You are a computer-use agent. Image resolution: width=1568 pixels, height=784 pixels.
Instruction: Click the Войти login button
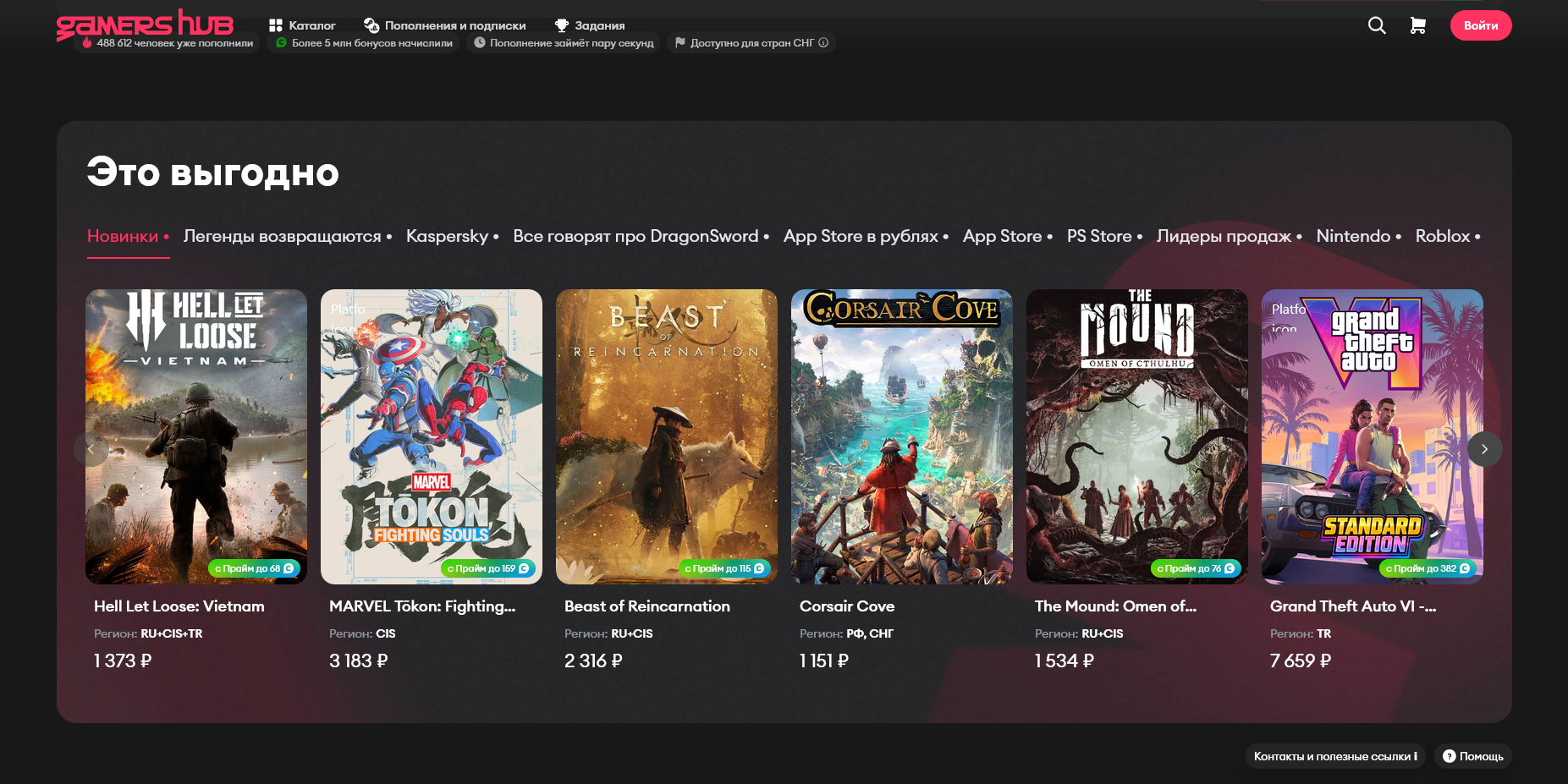click(1481, 25)
